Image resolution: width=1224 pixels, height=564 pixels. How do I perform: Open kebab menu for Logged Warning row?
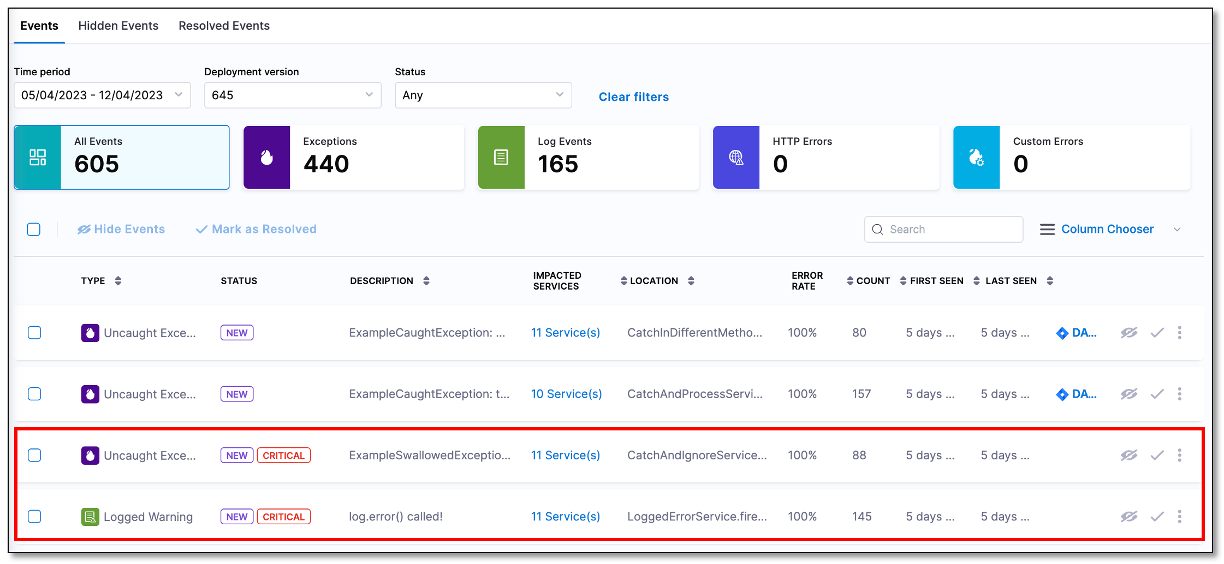pyautogui.click(x=1180, y=517)
